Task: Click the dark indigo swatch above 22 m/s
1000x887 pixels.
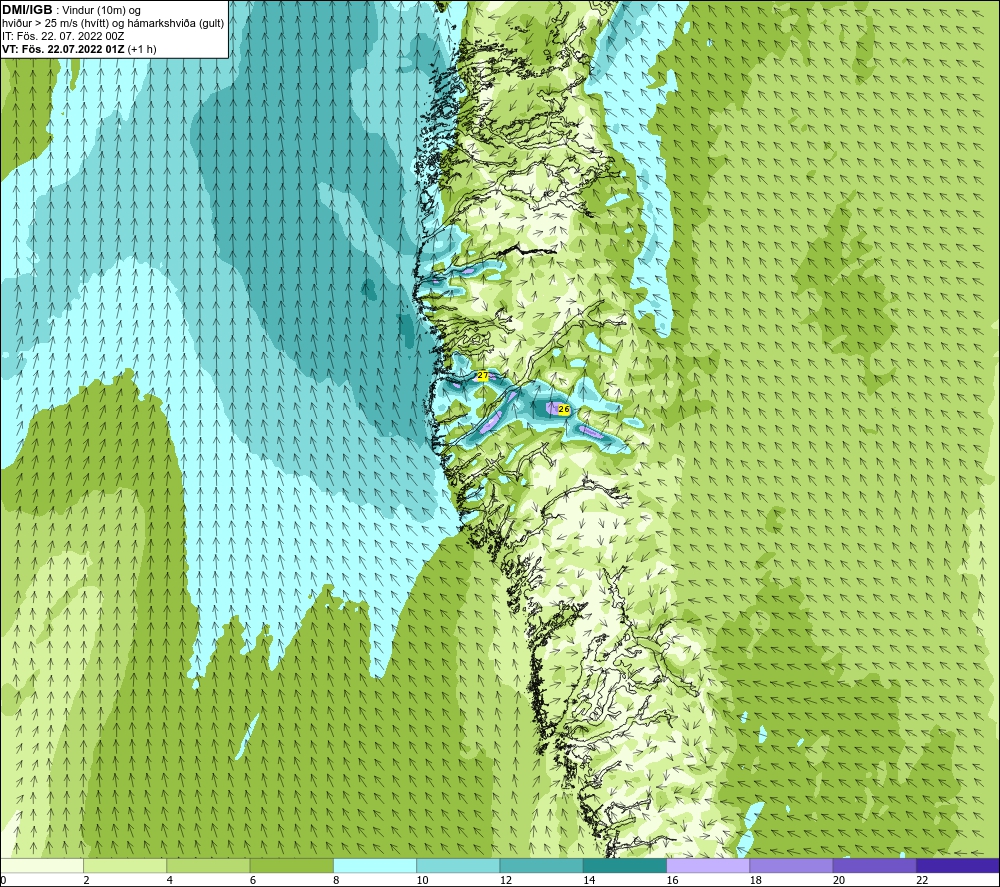Action: 958,865
